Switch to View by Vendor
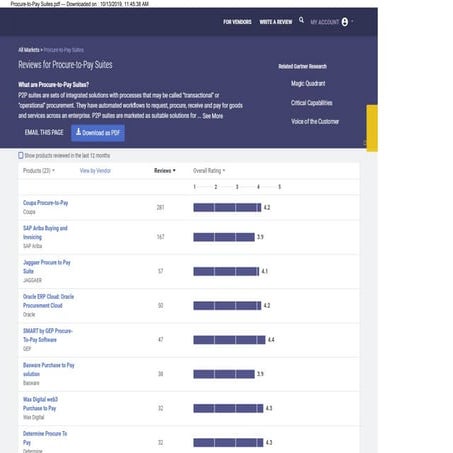This screenshot has width=453, height=453. (x=95, y=171)
